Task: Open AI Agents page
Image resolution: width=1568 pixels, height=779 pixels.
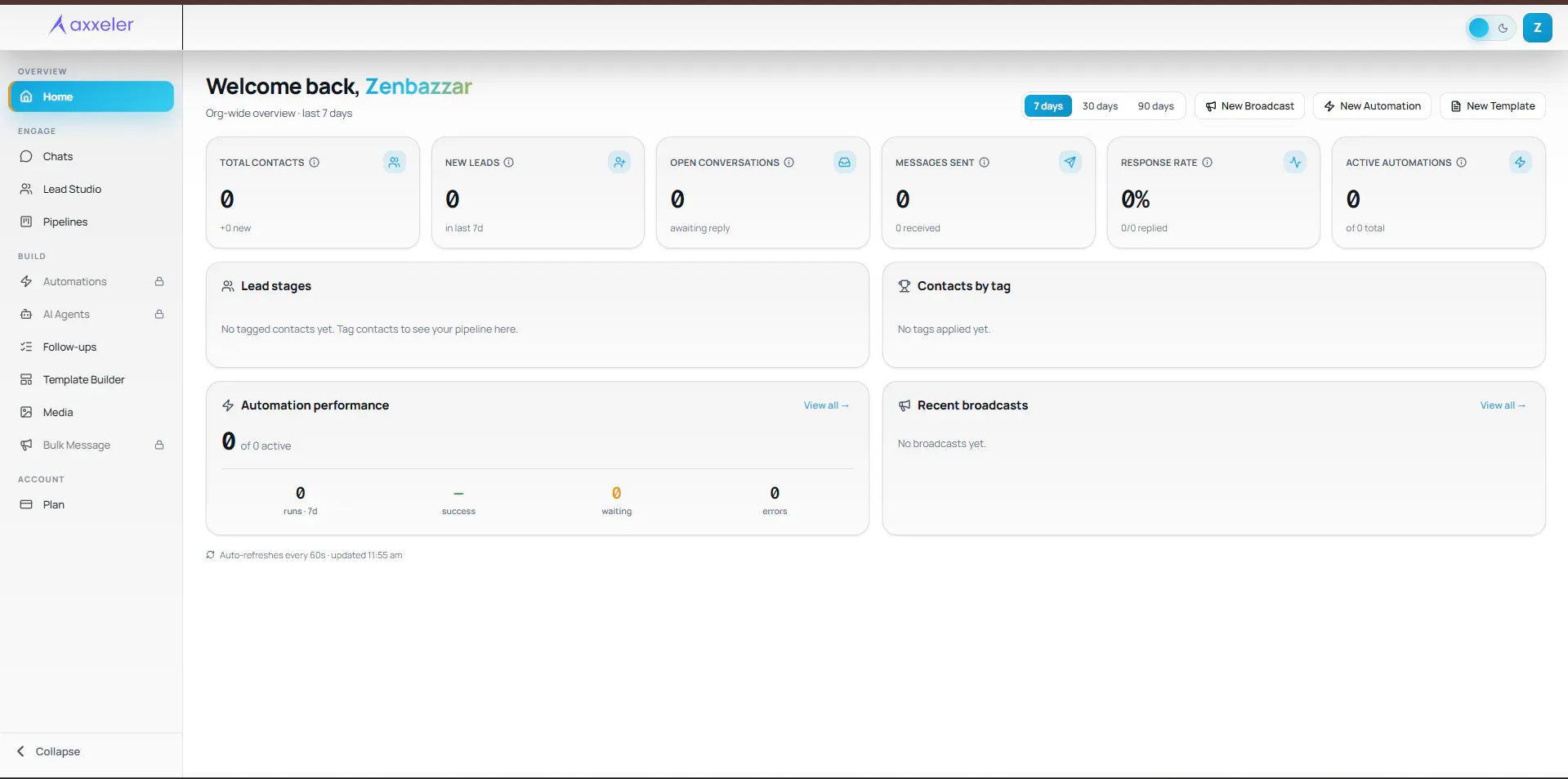Action: 91,314
